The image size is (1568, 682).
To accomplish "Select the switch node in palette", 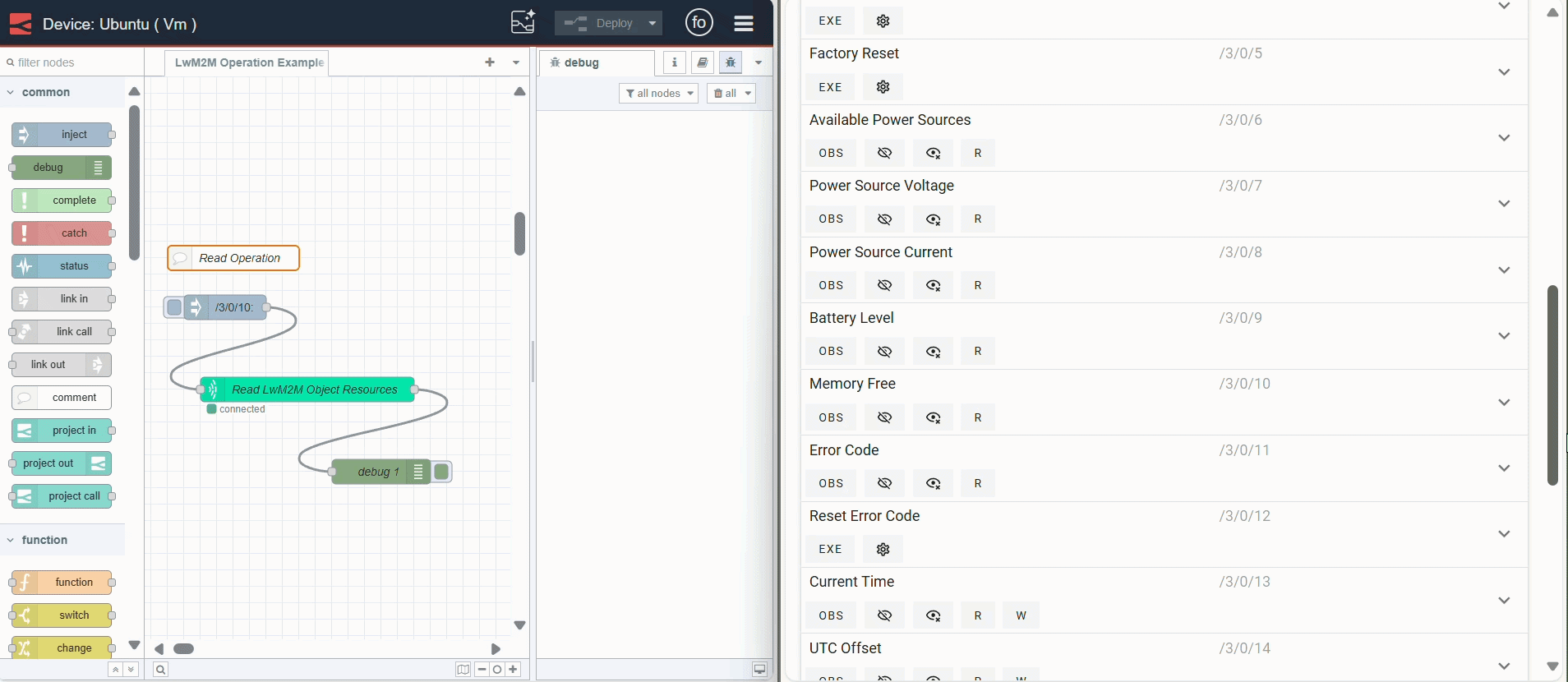I will coord(62,615).
